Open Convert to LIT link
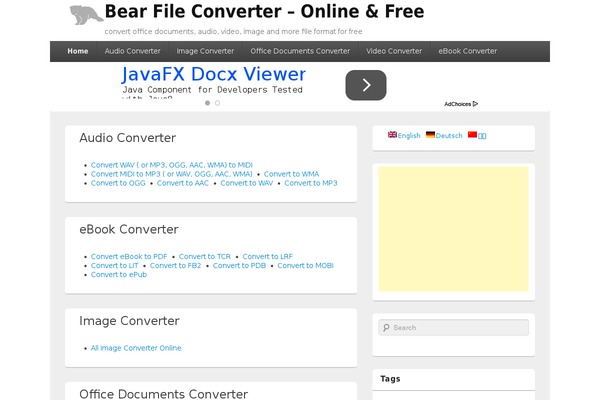The width and height of the screenshot is (600, 400). click(114, 265)
